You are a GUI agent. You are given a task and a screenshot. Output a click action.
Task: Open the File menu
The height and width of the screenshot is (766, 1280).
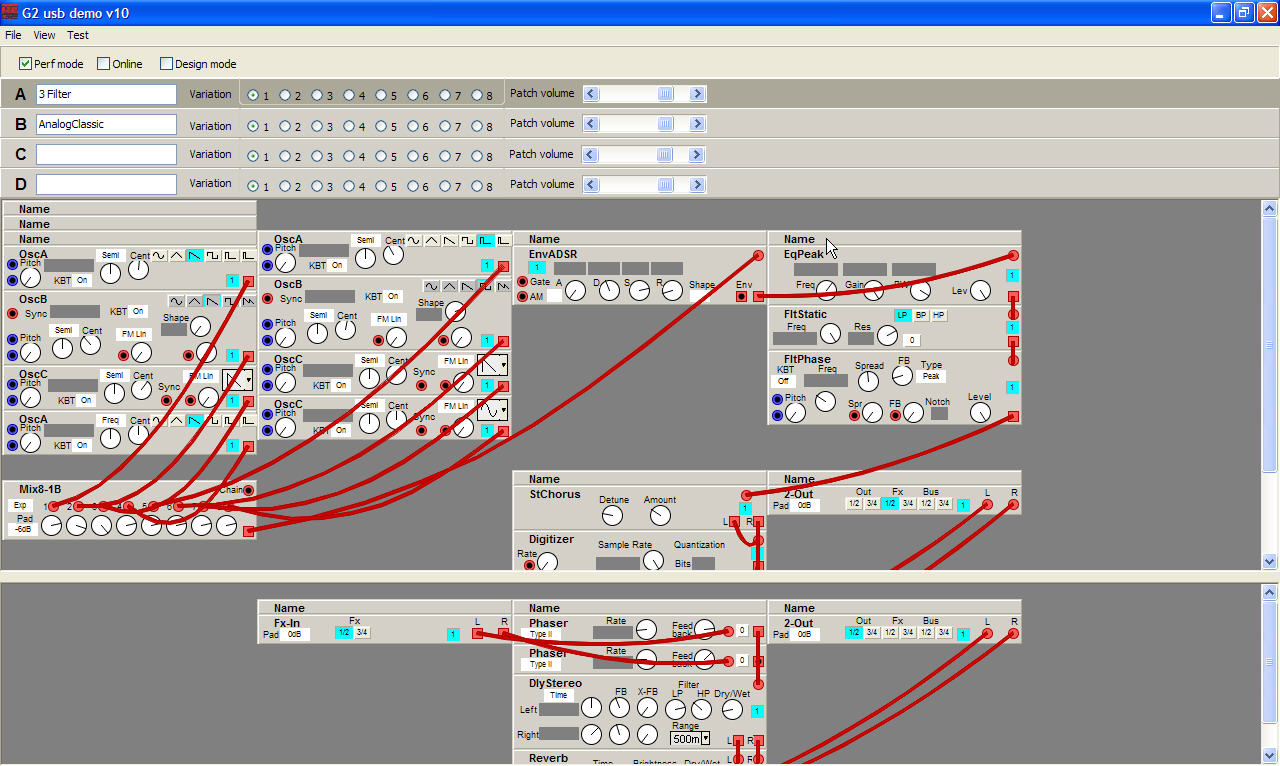[x=13, y=35]
